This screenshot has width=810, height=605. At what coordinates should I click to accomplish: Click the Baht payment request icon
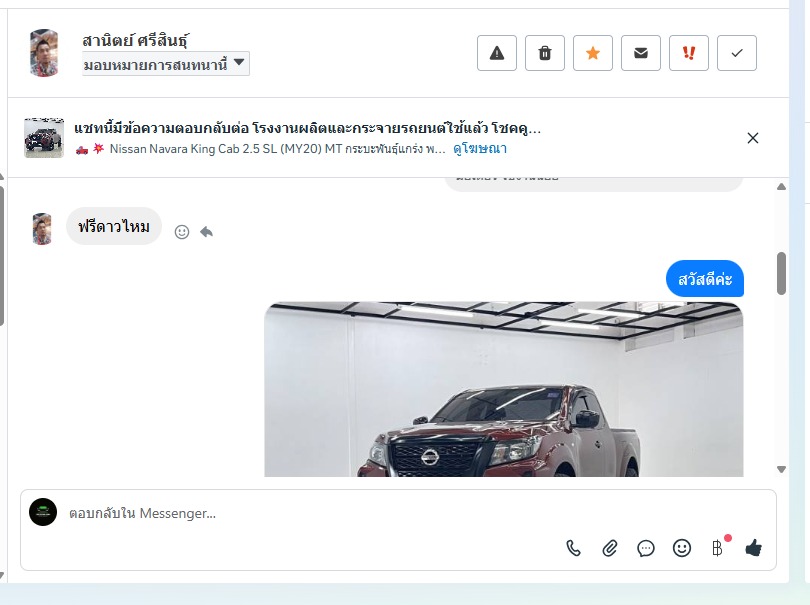pos(717,548)
